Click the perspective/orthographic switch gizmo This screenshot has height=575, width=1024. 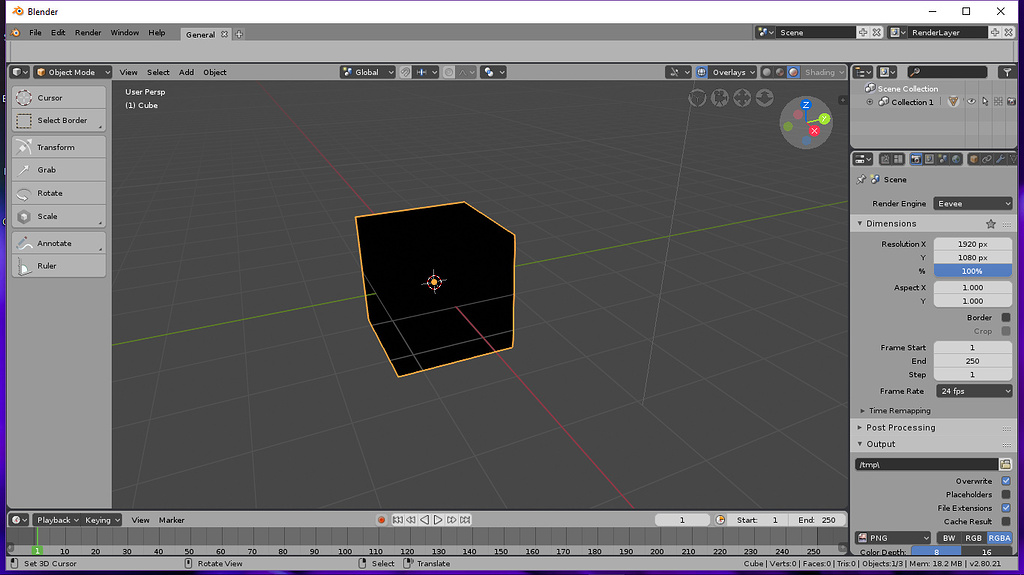point(697,98)
